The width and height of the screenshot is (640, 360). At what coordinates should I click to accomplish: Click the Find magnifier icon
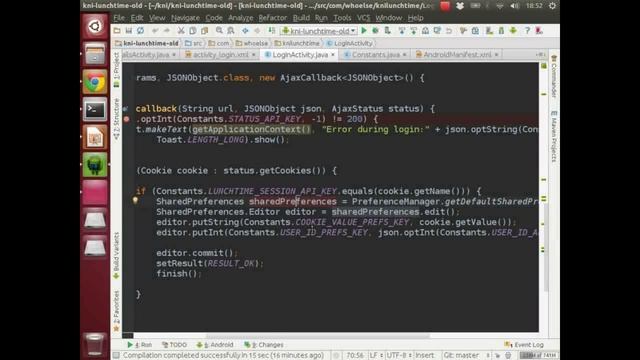219,31
